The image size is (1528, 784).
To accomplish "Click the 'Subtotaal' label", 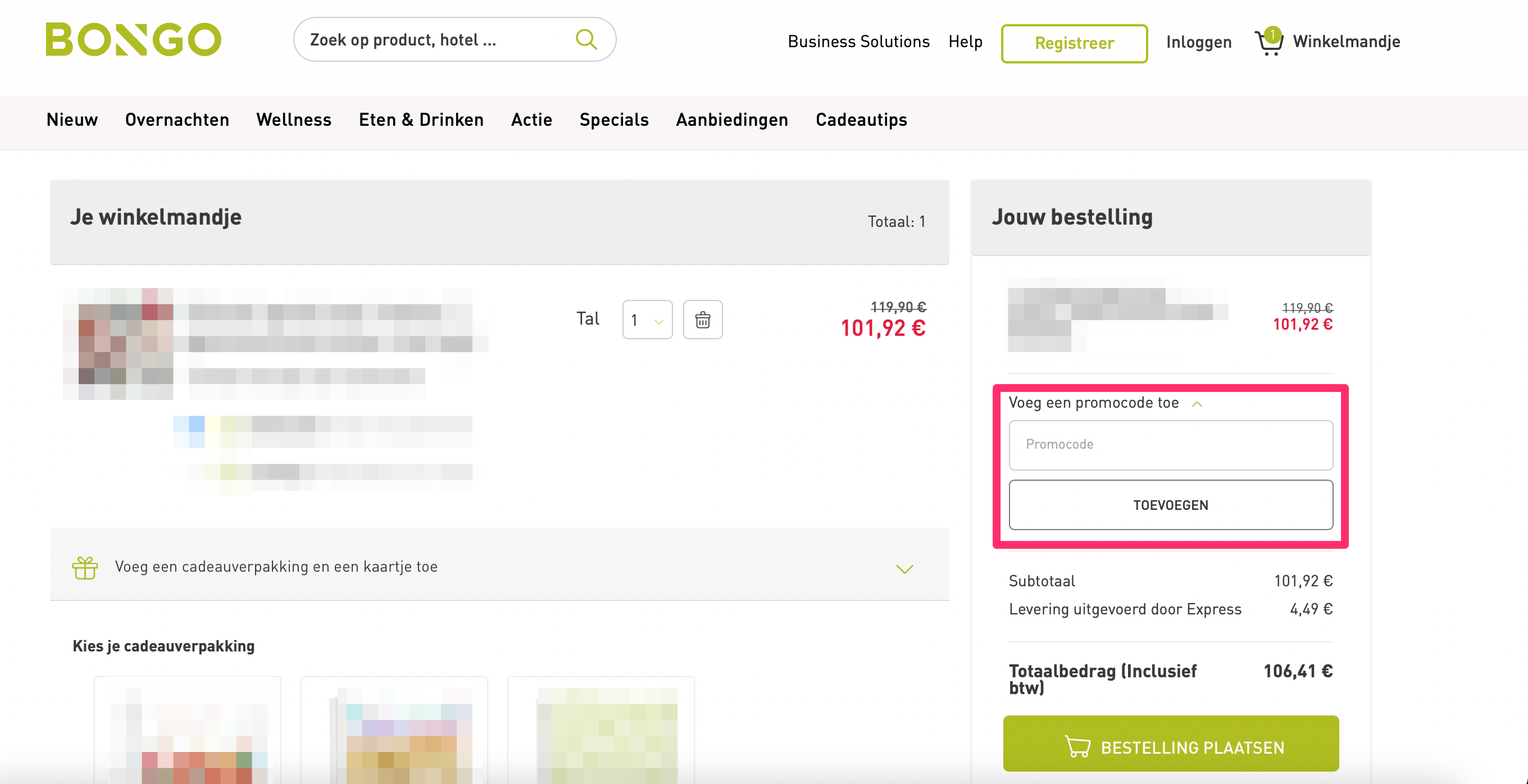I will (x=1042, y=581).
